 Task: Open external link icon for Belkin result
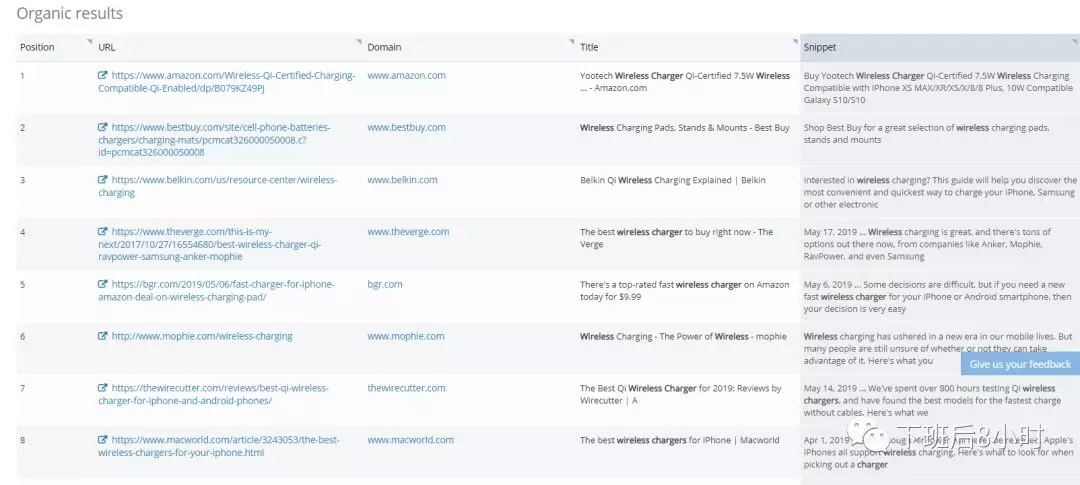click(x=103, y=180)
